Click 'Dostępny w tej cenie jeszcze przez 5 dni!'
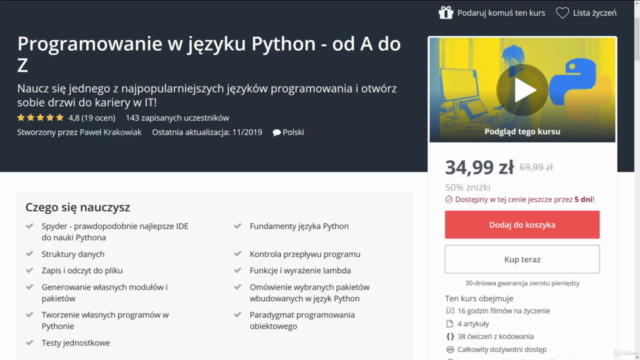Viewport: 640px width, 360px height. point(524,200)
